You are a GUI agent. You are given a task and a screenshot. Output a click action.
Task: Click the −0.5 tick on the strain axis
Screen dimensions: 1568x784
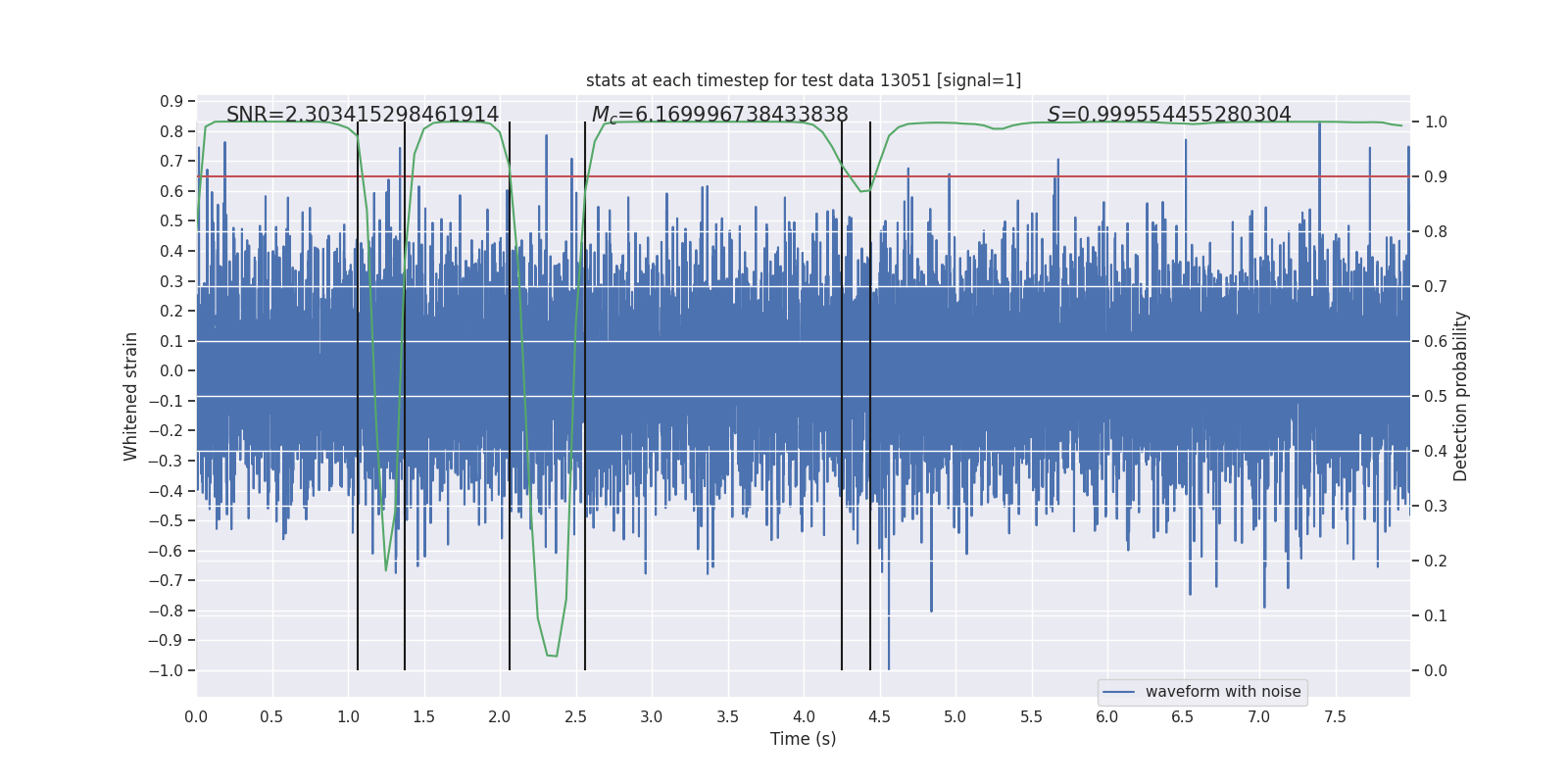point(166,521)
